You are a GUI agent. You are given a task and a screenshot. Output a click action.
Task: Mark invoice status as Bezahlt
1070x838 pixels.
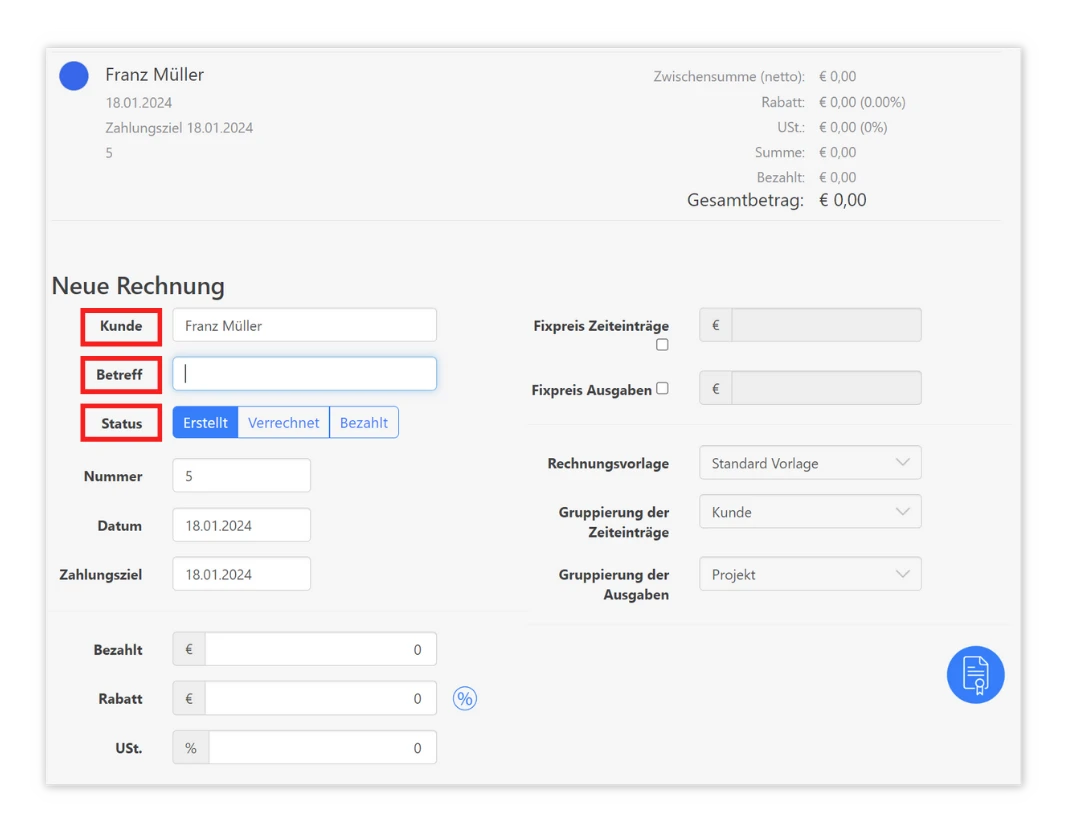click(x=364, y=423)
